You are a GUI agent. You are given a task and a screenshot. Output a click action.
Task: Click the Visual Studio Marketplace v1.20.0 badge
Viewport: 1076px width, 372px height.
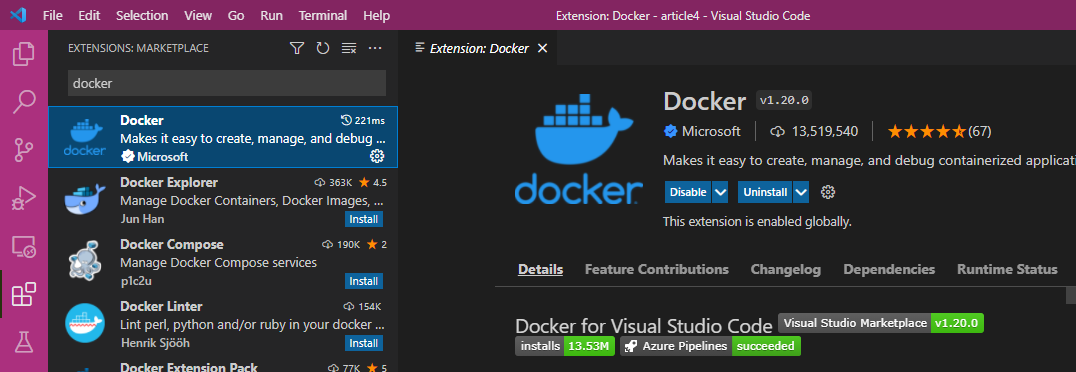(881, 323)
